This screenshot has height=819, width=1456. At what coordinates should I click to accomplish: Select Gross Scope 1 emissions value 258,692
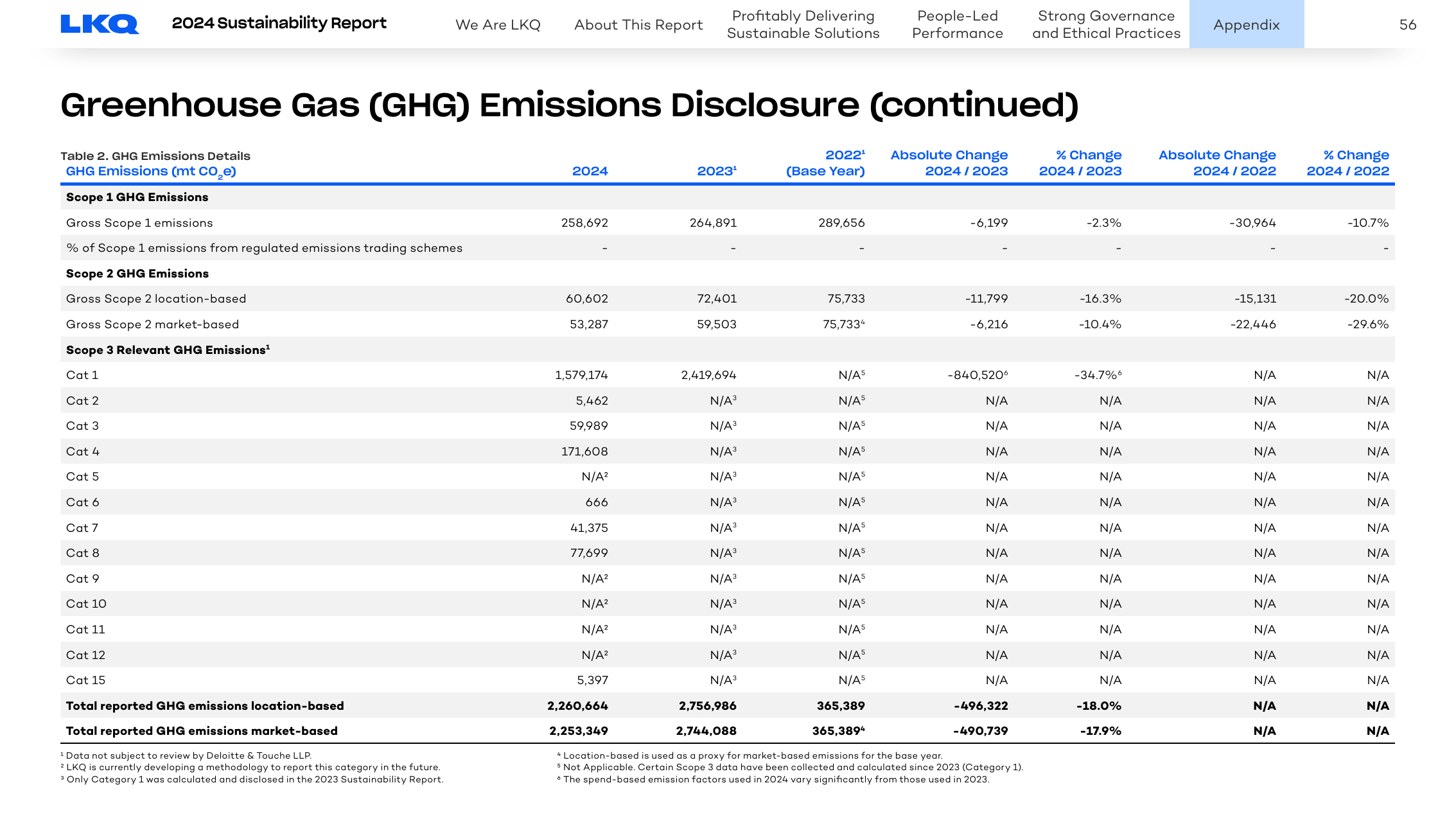[x=584, y=223]
